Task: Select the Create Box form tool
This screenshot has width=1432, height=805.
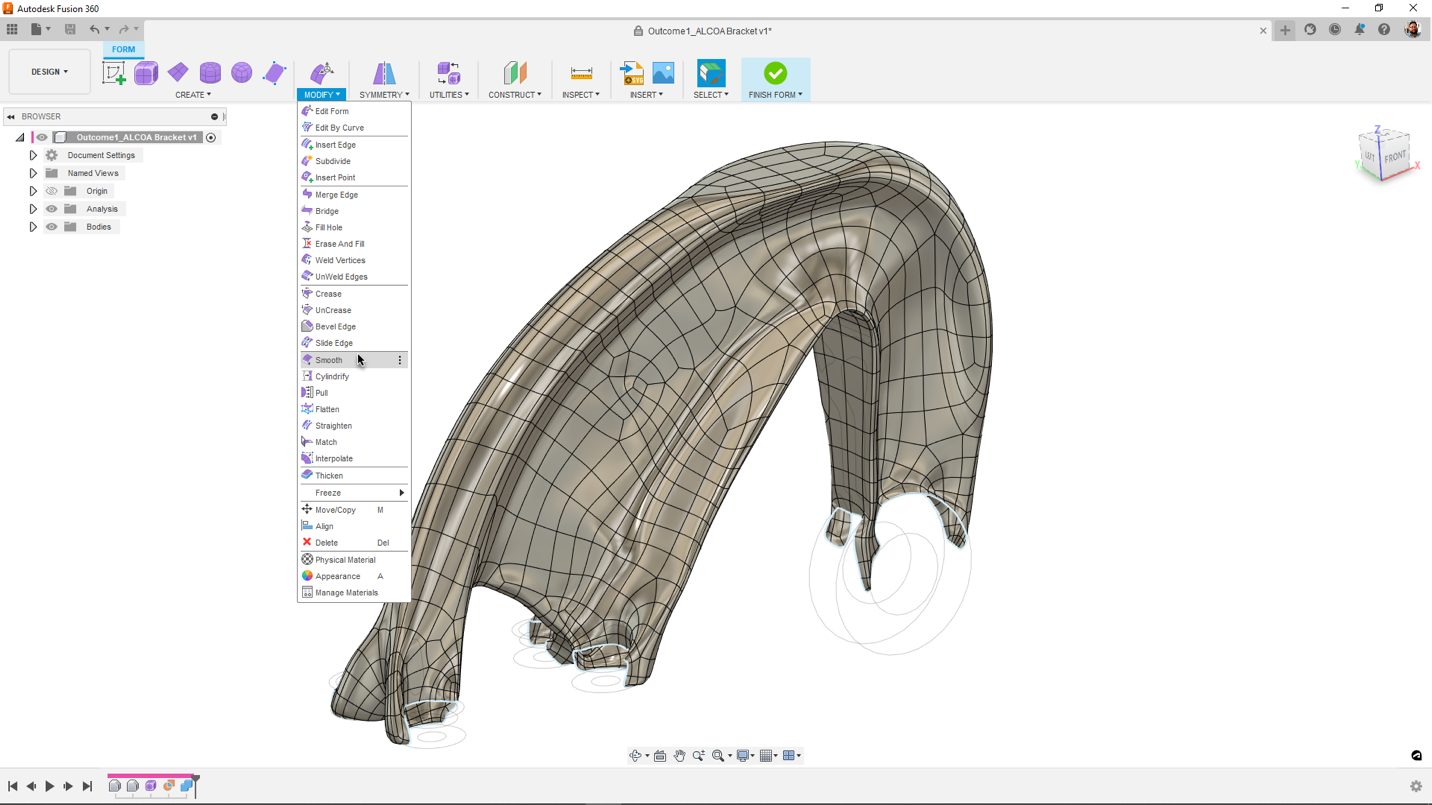Action: 146,73
